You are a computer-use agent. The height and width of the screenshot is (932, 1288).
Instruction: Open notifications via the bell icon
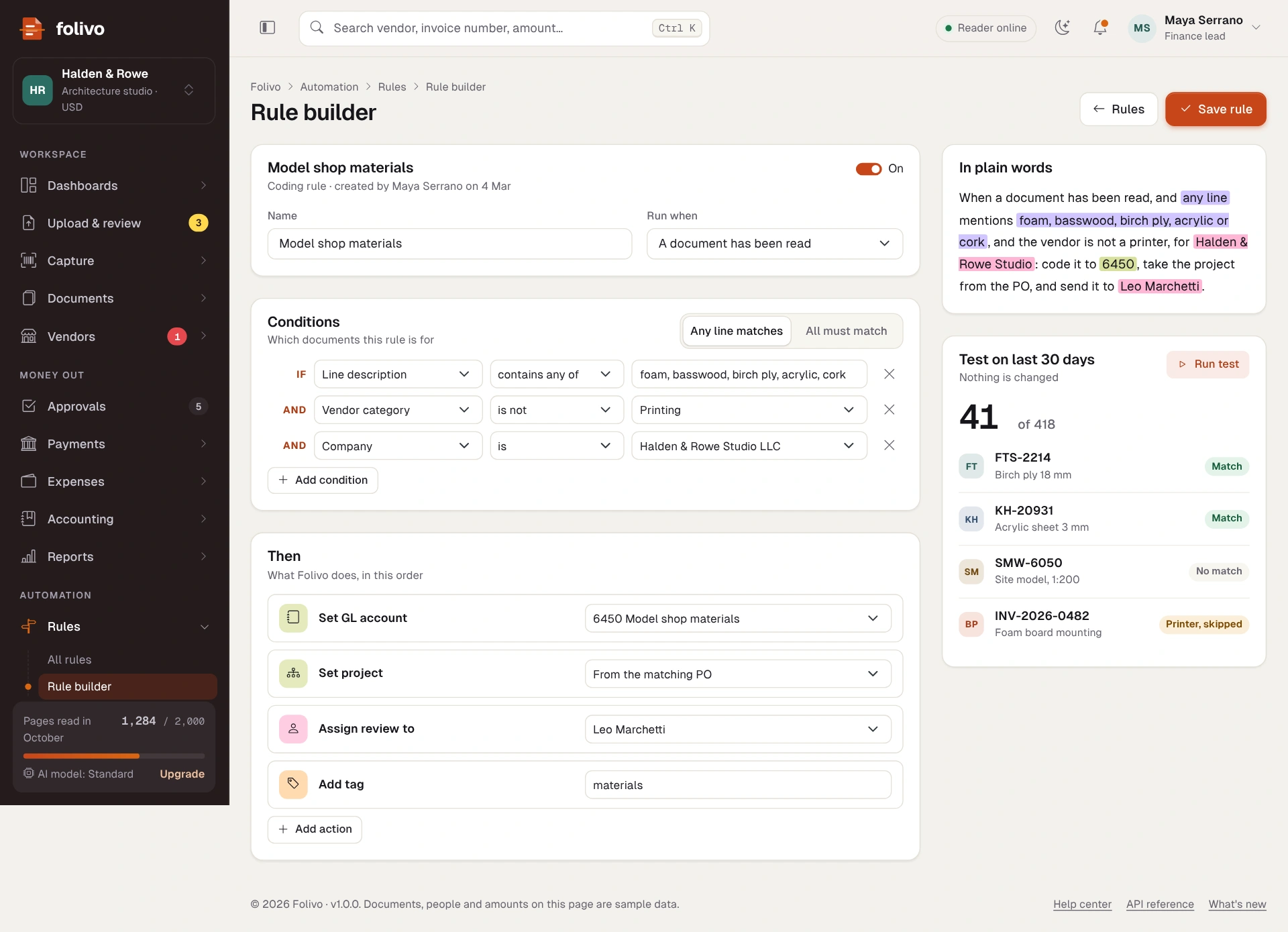(1100, 28)
